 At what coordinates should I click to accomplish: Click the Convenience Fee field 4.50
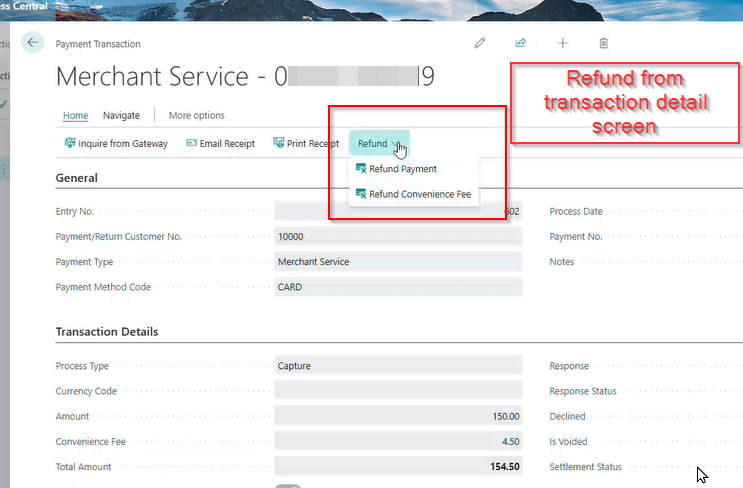pos(398,441)
